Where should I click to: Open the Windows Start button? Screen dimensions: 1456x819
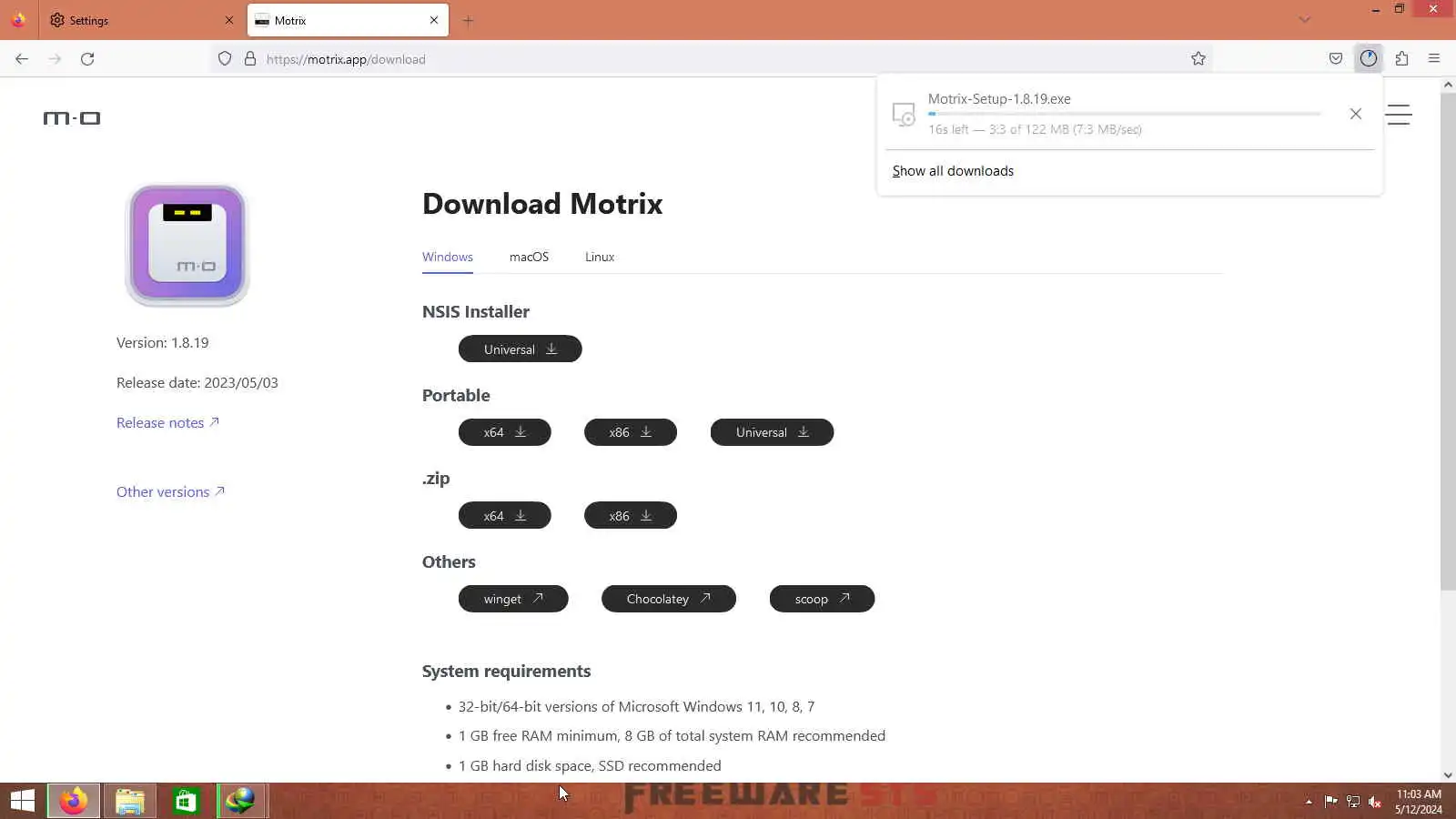22,801
